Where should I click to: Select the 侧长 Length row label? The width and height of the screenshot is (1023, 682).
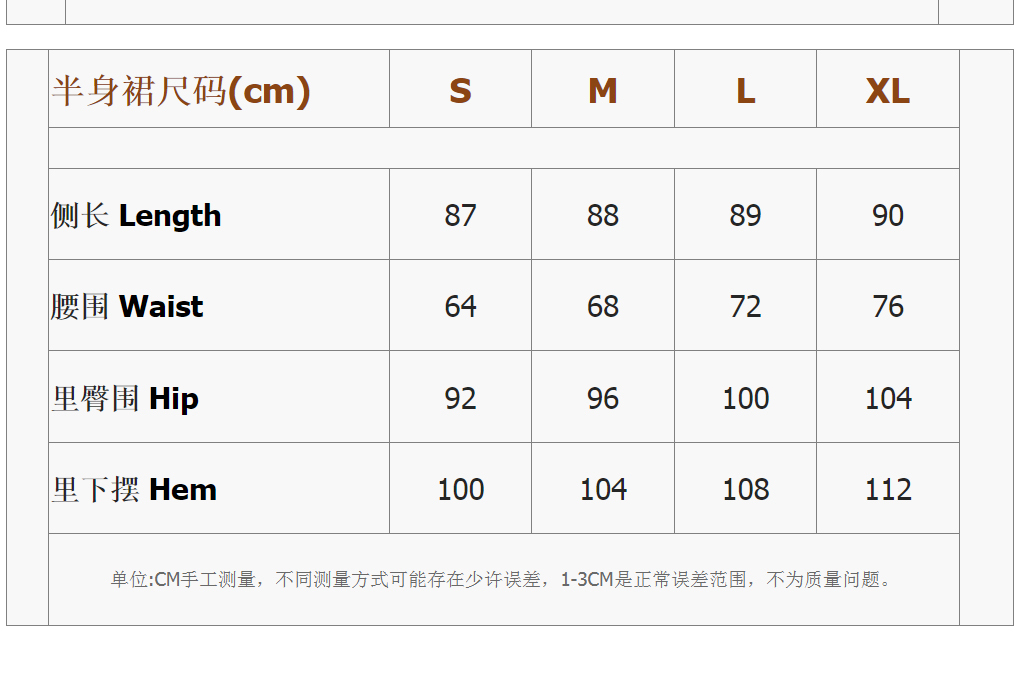(136, 215)
